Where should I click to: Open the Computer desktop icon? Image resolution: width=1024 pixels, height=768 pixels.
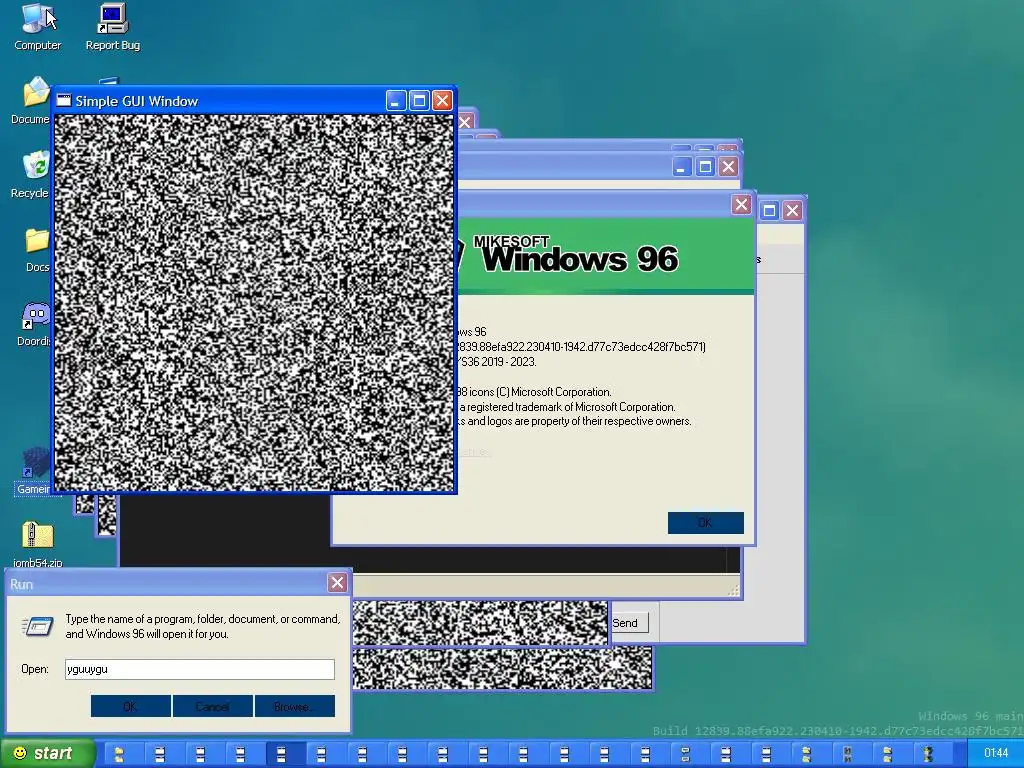click(x=37, y=27)
